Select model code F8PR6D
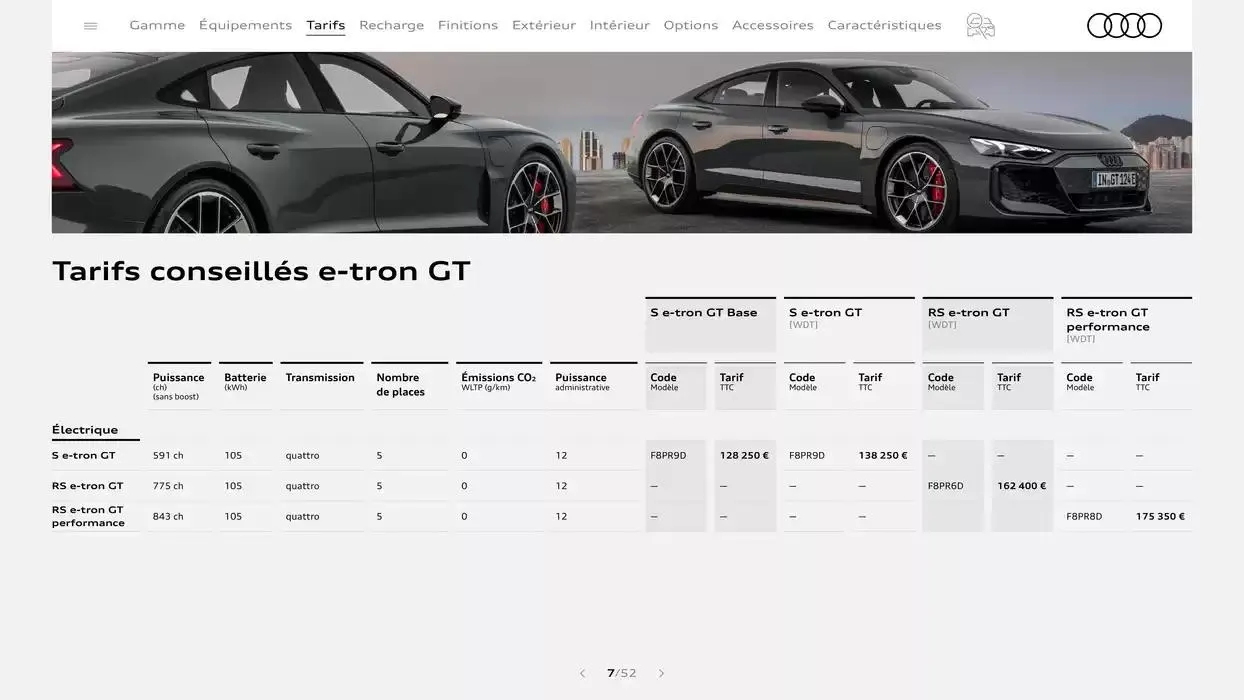This screenshot has height=700, width=1244. [x=945, y=483]
